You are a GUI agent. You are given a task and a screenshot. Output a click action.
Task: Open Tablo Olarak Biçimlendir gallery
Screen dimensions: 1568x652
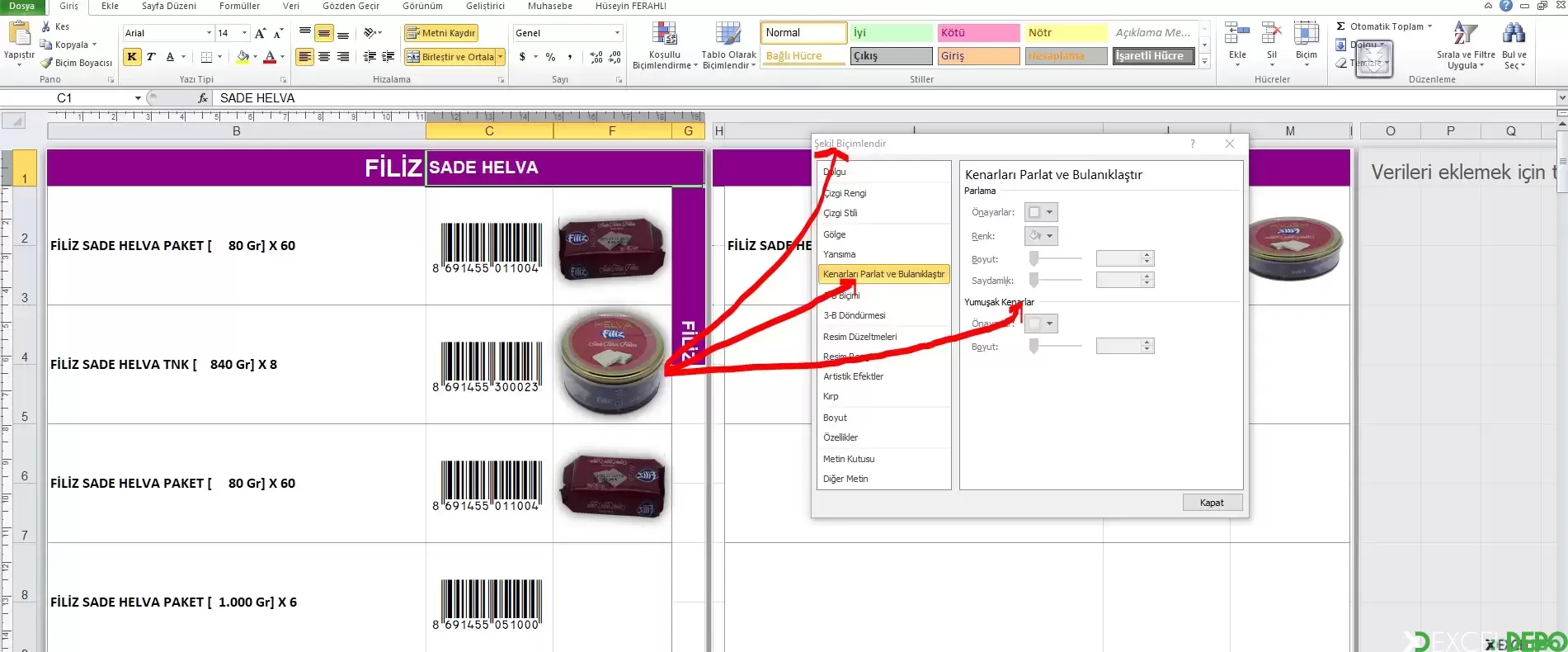[x=728, y=45]
